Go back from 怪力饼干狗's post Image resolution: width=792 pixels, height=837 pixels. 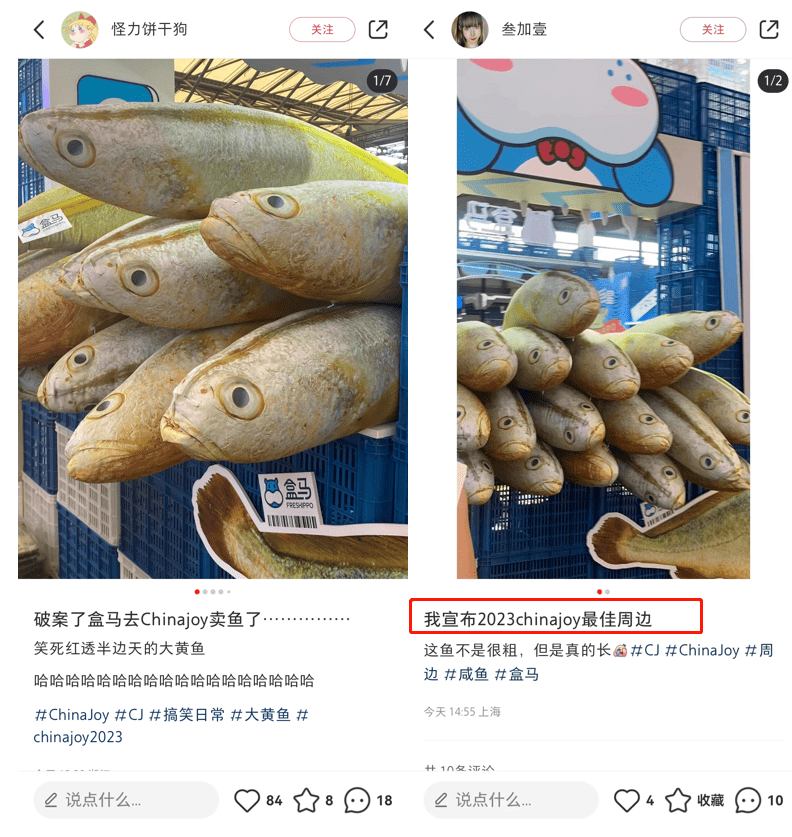[39, 29]
